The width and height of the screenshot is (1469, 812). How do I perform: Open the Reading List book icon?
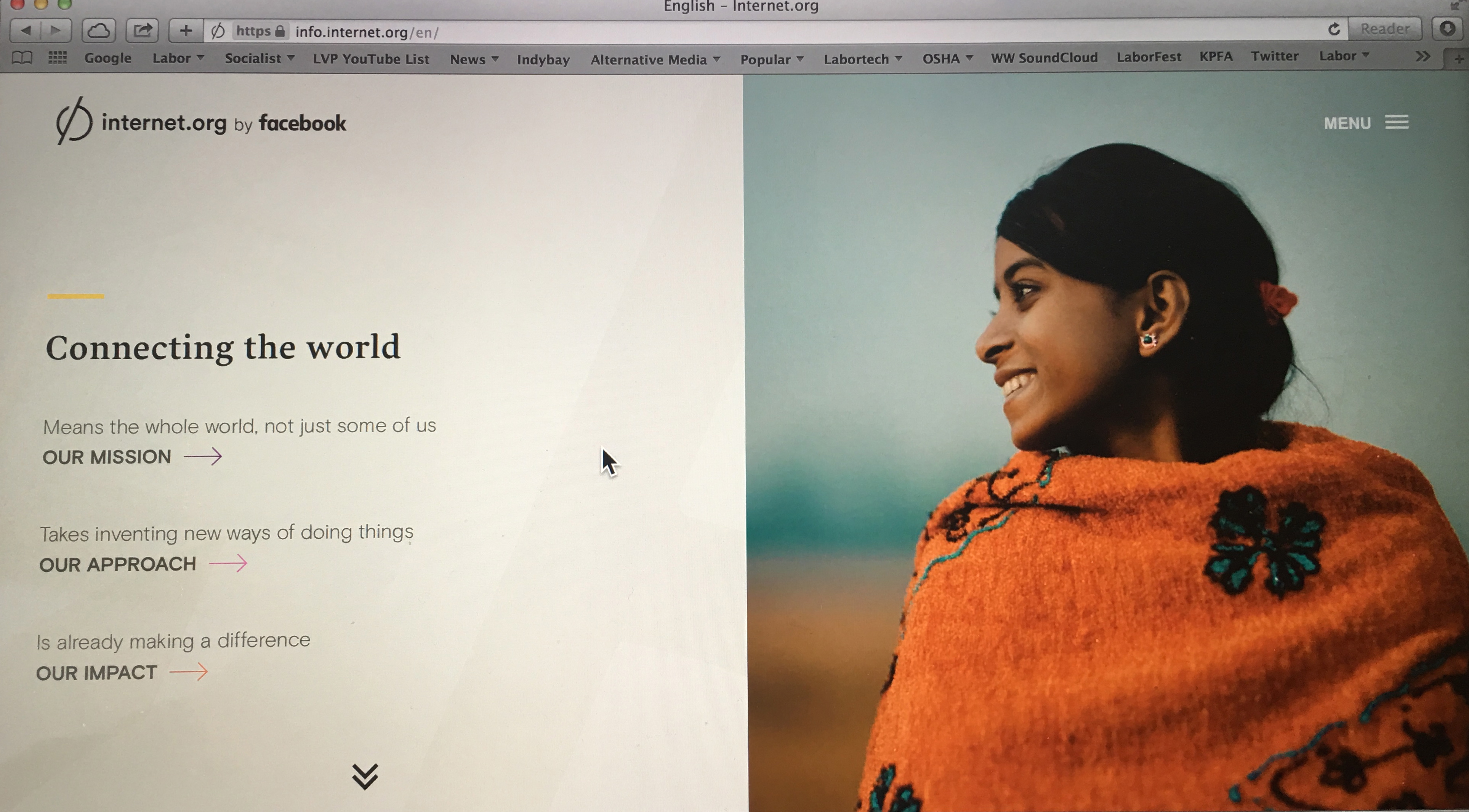coord(22,58)
